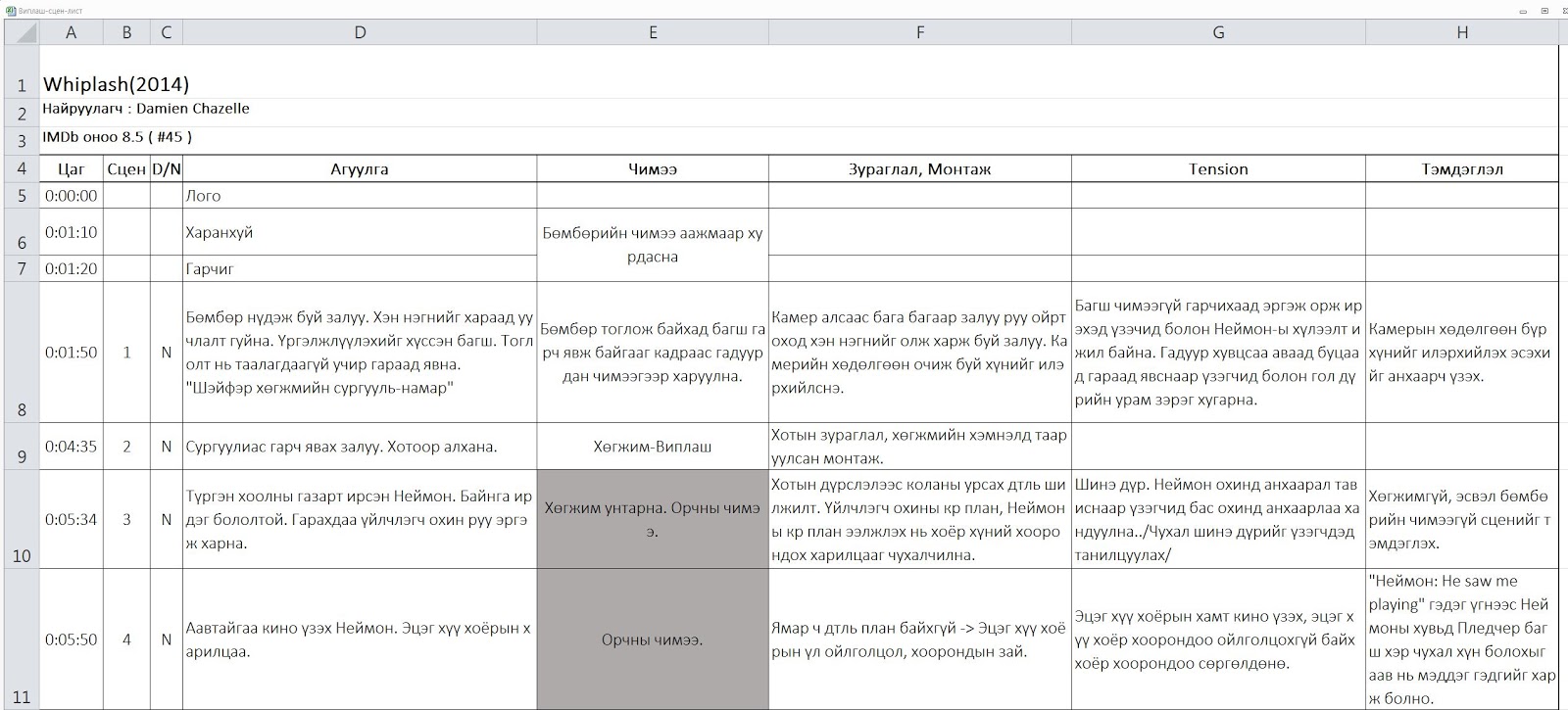Select column H header

coord(1462,32)
